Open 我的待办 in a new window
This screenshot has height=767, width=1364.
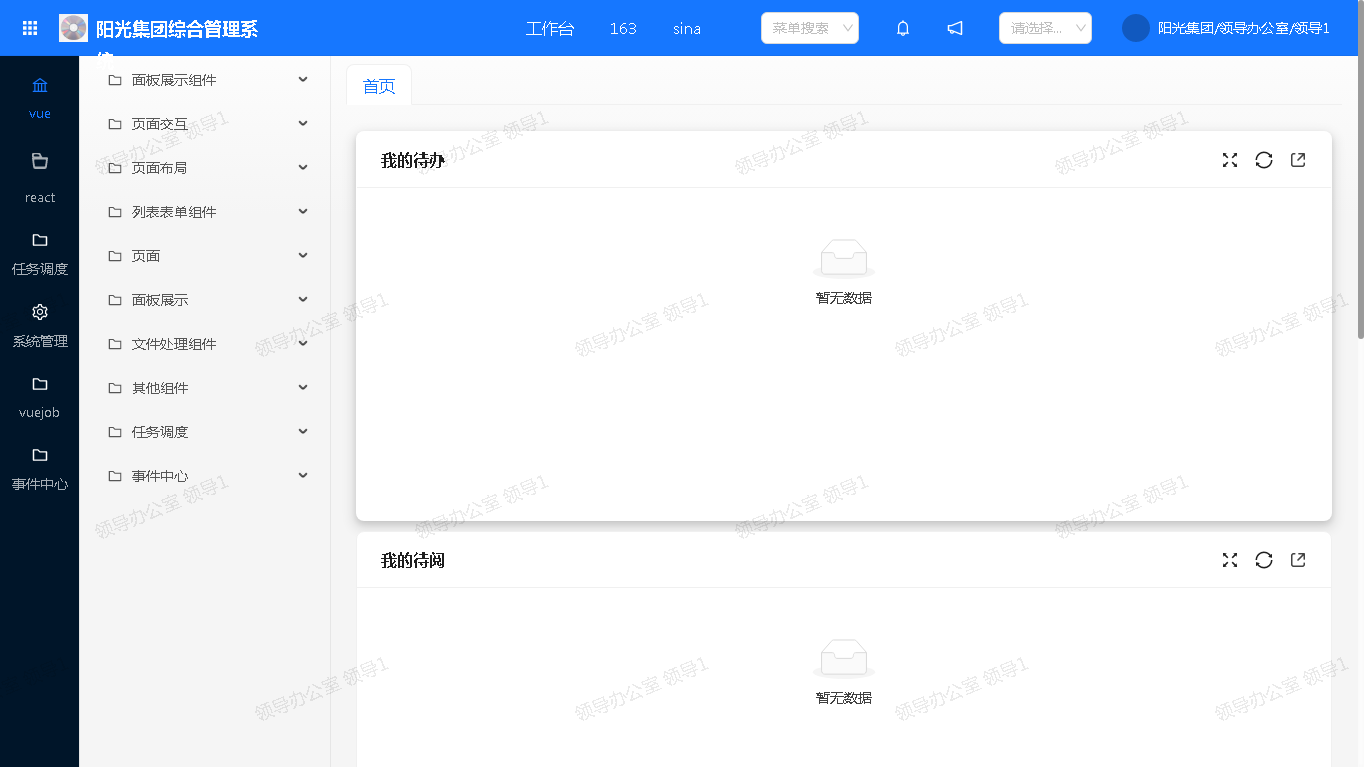pyautogui.click(x=1298, y=160)
